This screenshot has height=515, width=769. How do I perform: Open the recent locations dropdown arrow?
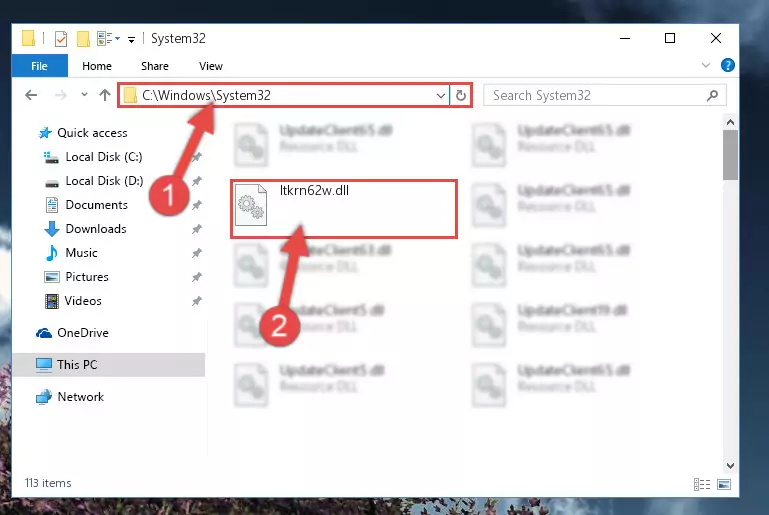(84, 95)
